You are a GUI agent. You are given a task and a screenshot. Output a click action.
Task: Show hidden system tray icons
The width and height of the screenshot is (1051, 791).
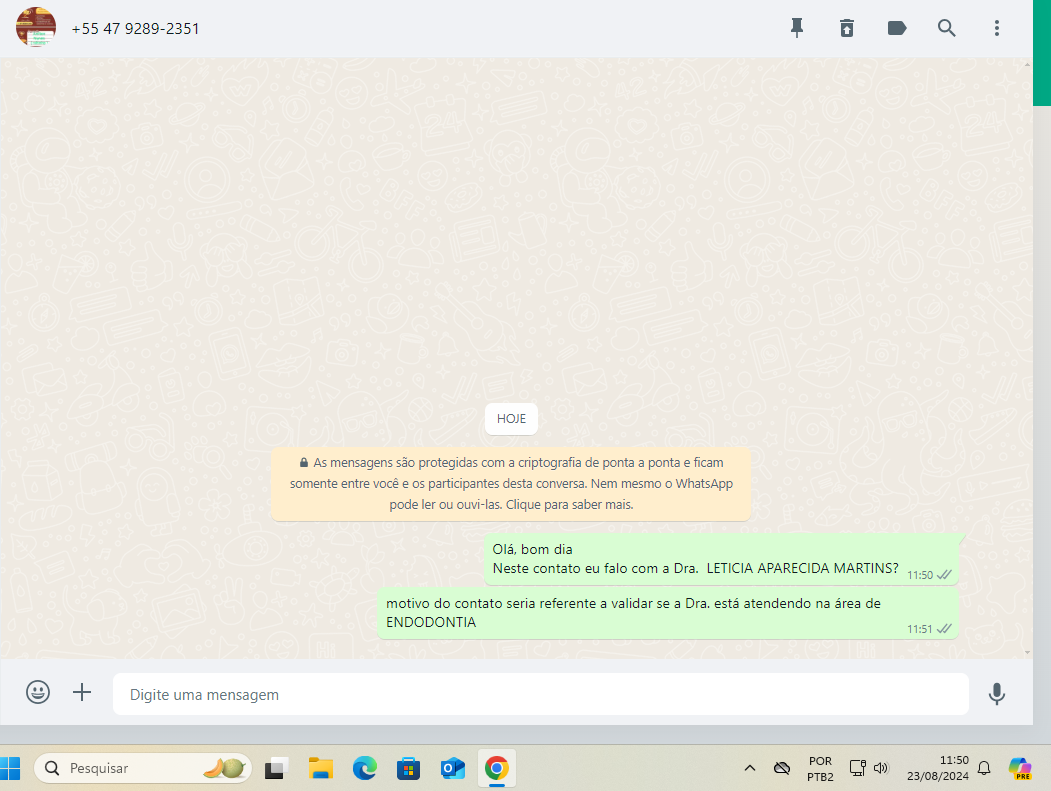750,768
